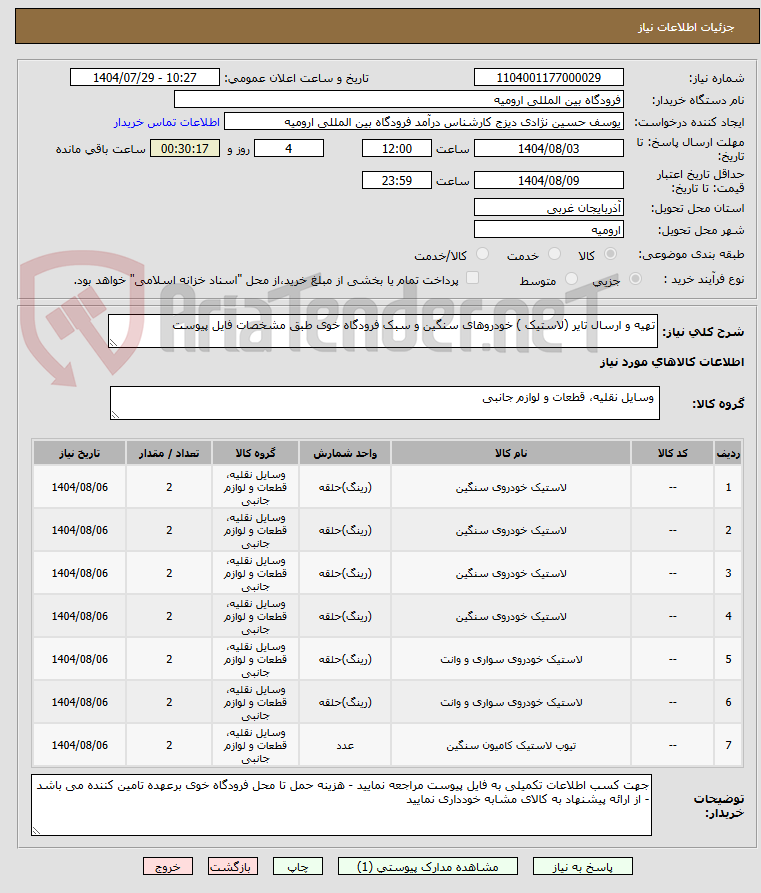Viewport: 761px width, 893px height.
Task: Click the نام کالا column header
Action: (511, 453)
